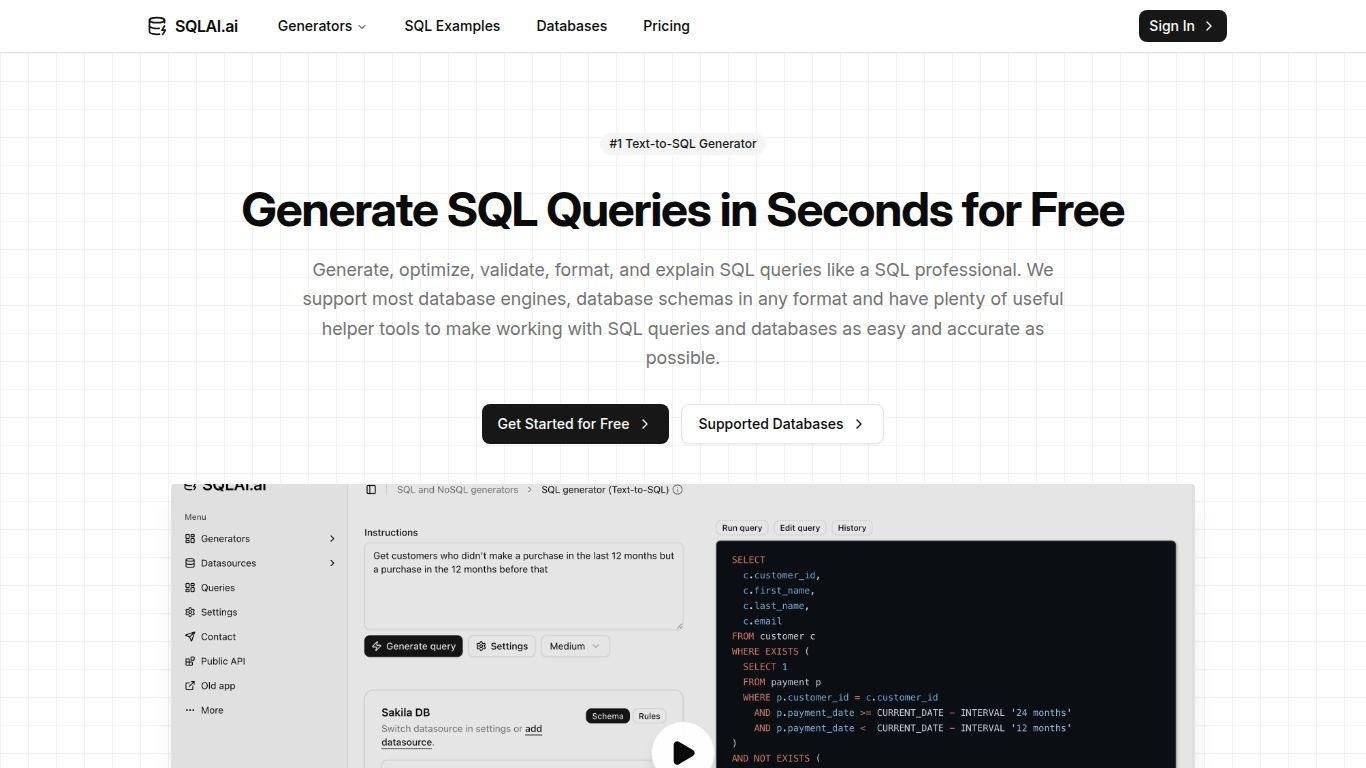1366x768 pixels.
Task: Open the Pricing page link
Action: pos(666,26)
